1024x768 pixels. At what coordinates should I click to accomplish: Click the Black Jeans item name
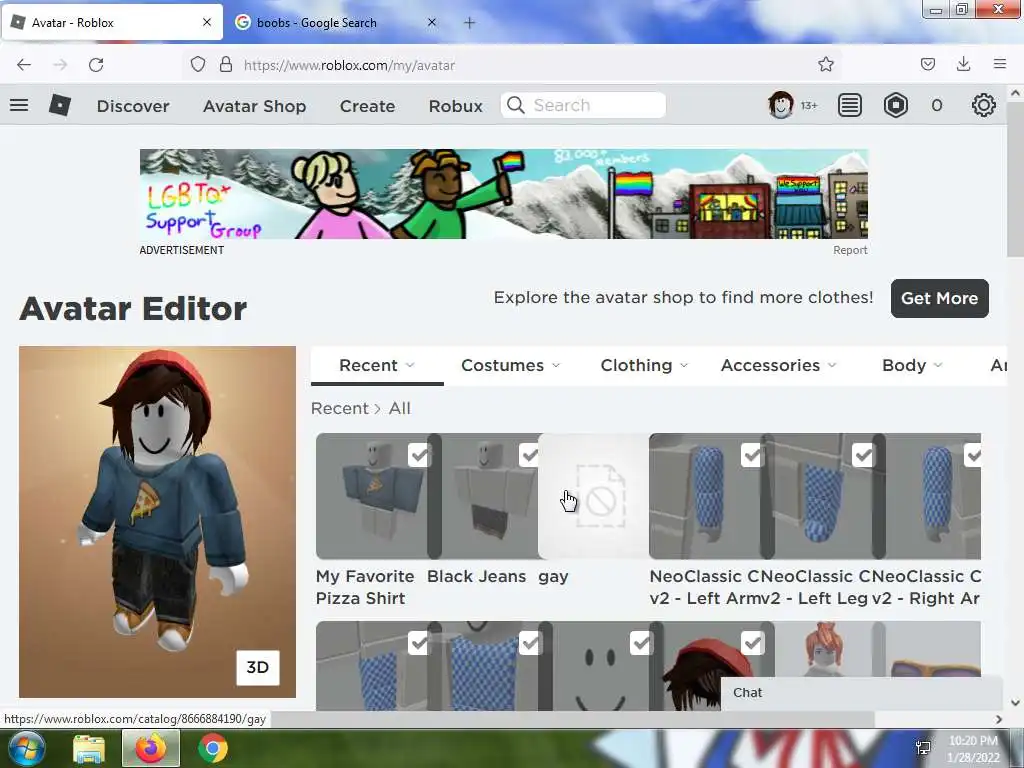tap(477, 576)
